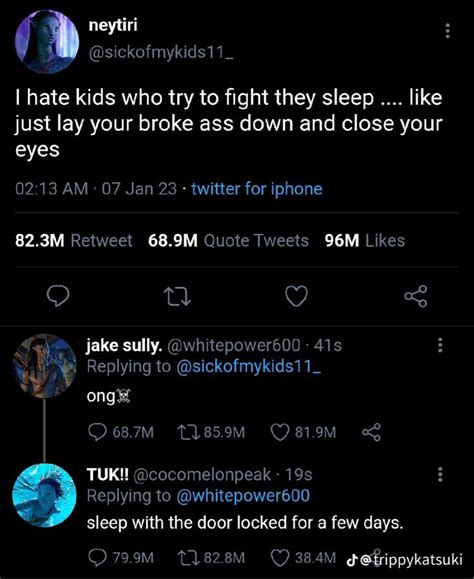
Task: Open the more options menu on neytiri's tweet
Action: pos(447,31)
